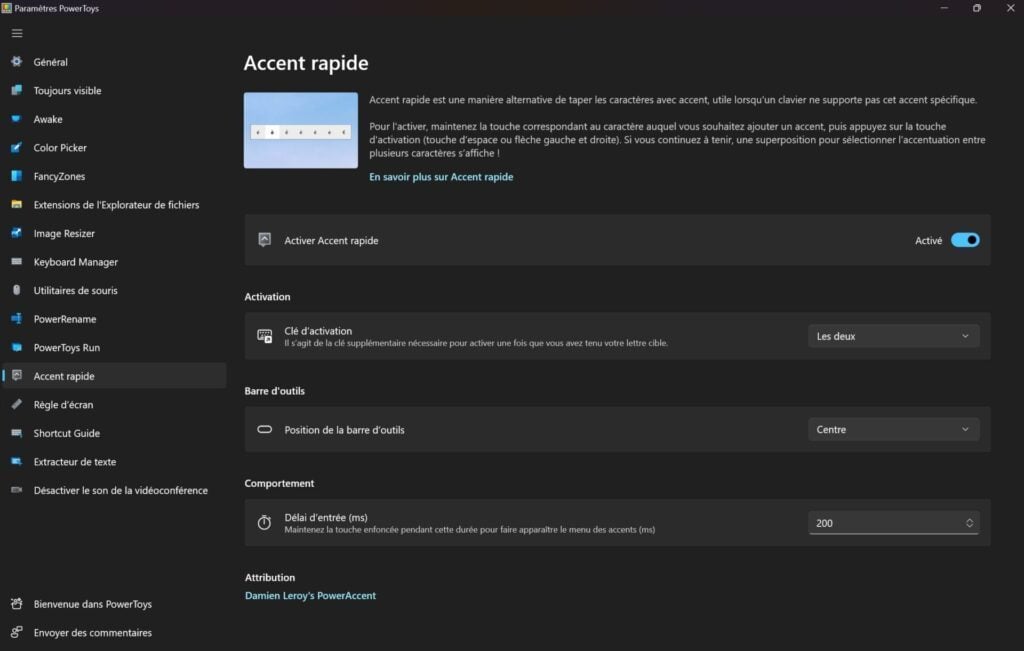Click the Shortcut Guide icon
The width and height of the screenshot is (1024, 651).
tap(17, 433)
